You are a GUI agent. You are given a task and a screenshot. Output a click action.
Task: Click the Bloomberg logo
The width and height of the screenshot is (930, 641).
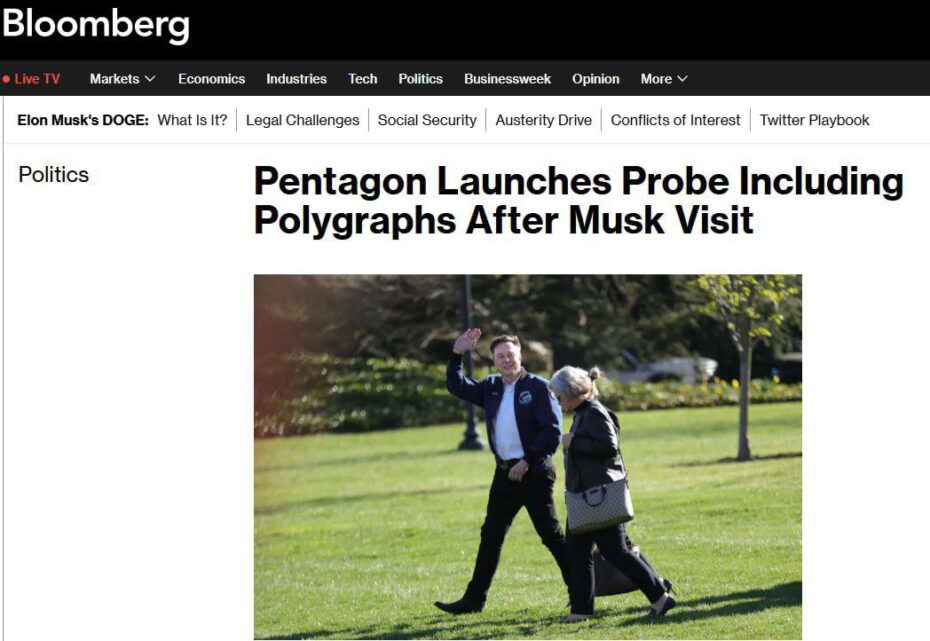[95, 25]
